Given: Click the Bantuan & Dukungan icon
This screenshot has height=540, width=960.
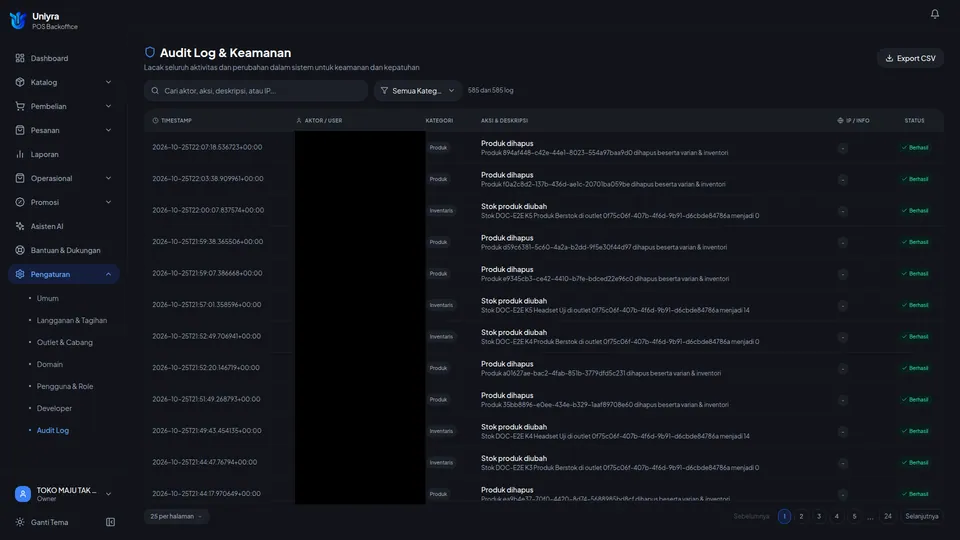Looking at the screenshot, I should pyautogui.click(x=20, y=250).
